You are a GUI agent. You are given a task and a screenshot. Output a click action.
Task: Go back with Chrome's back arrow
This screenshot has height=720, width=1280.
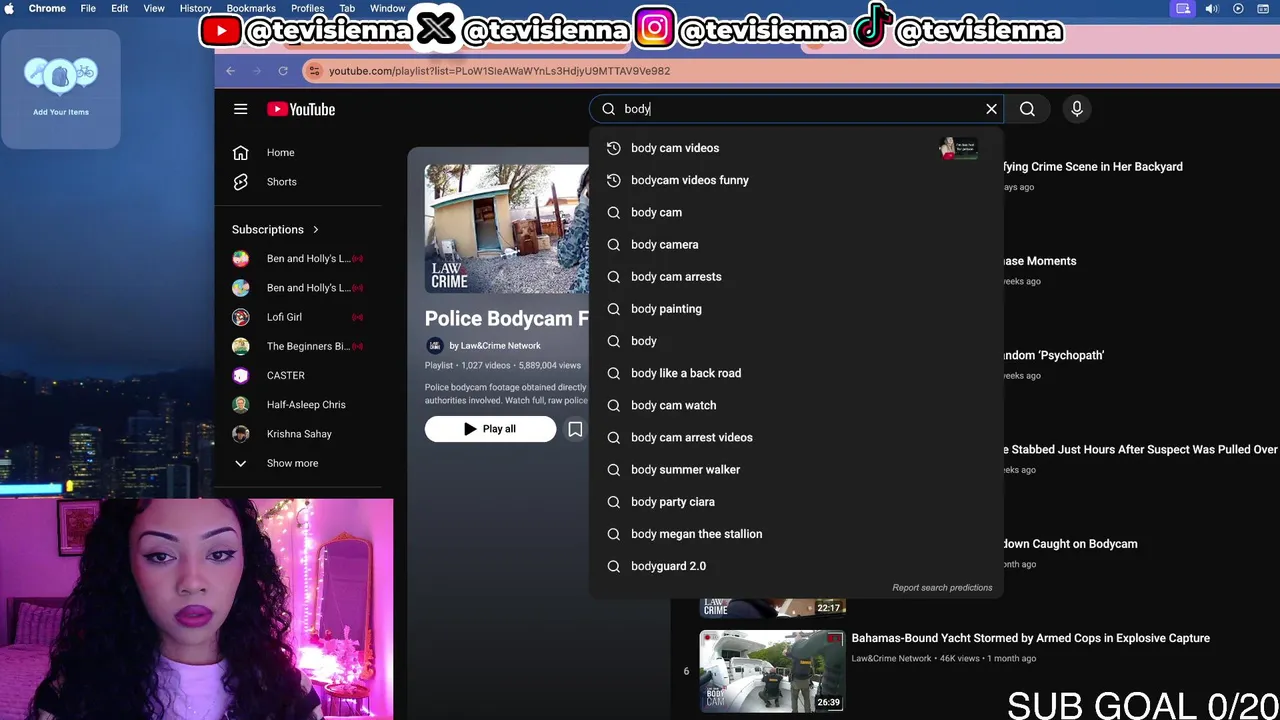230,71
